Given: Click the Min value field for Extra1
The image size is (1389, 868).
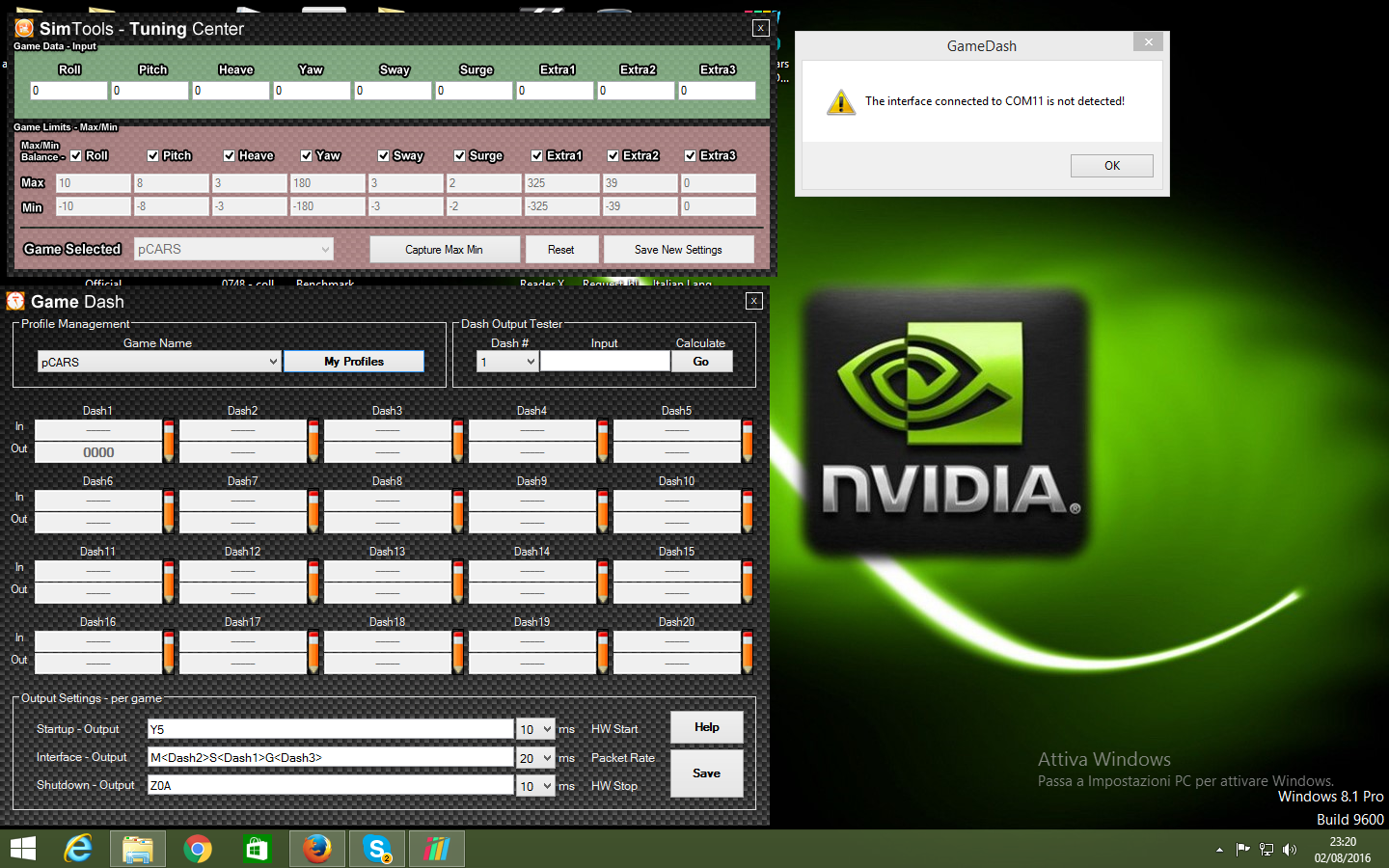Looking at the screenshot, I should [562, 205].
